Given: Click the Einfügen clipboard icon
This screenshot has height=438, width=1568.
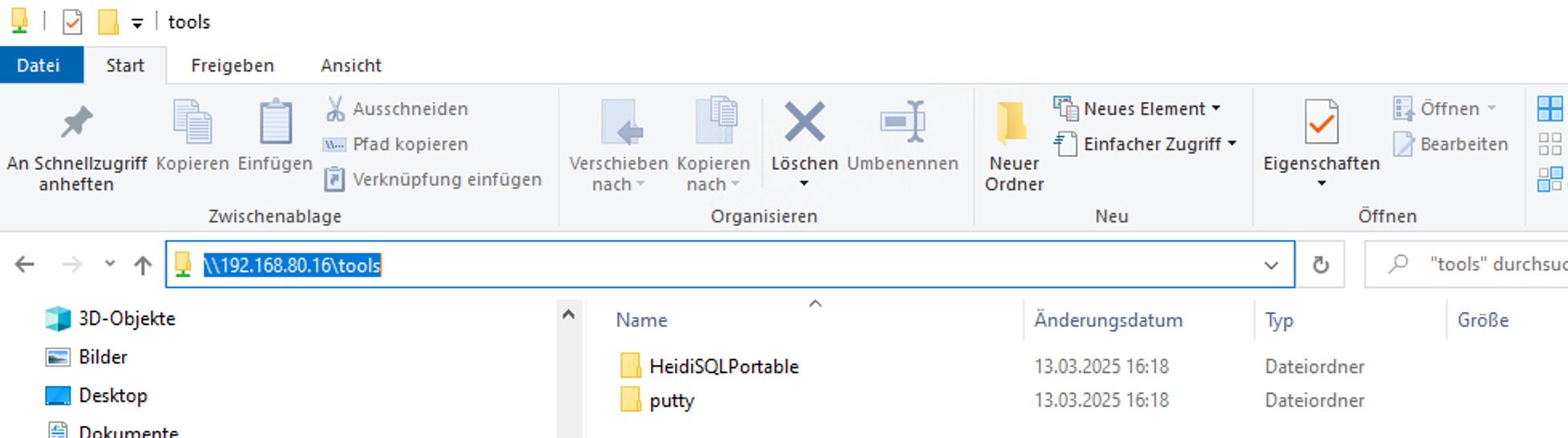Looking at the screenshot, I should pyautogui.click(x=275, y=122).
